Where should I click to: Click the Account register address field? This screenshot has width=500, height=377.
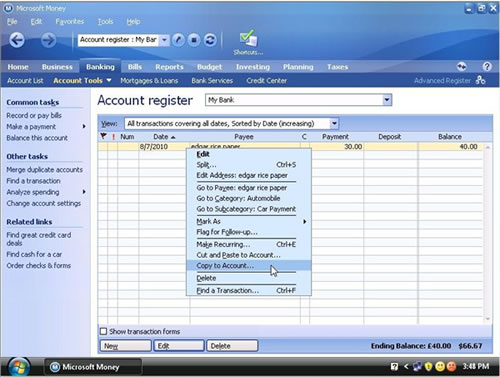pyautogui.click(x=119, y=40)
